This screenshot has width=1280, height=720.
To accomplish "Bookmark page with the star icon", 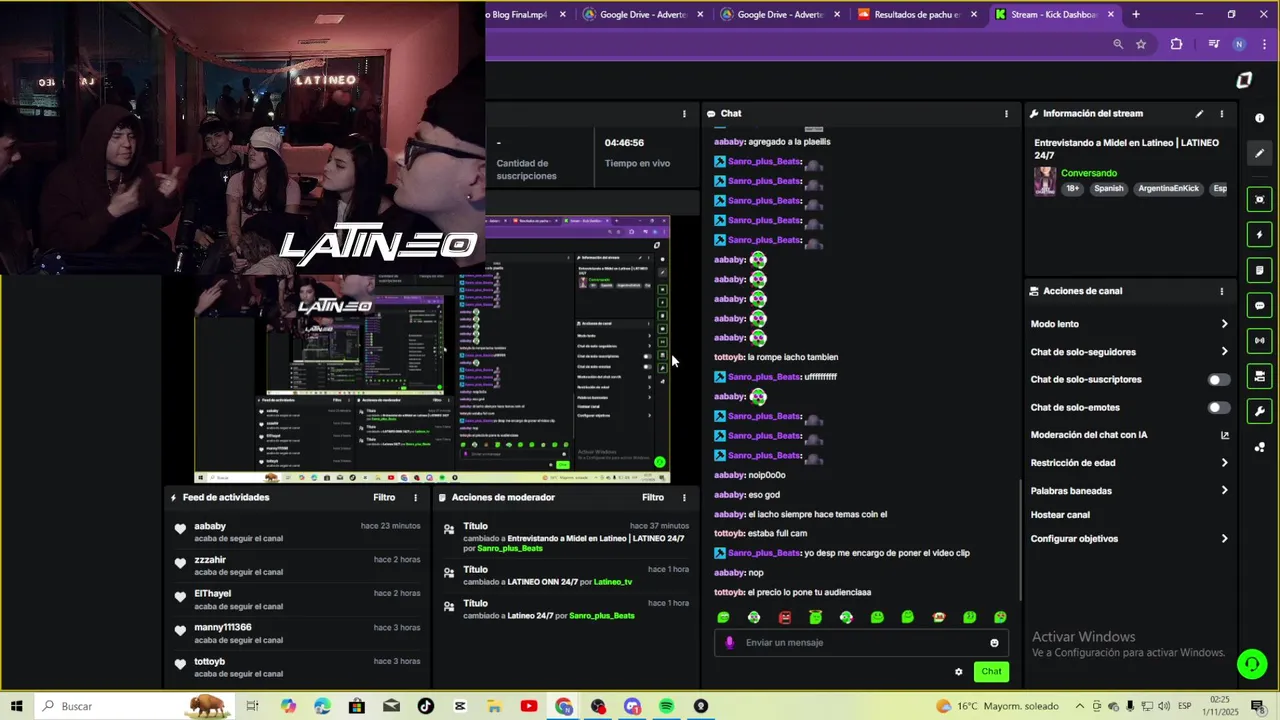I will (1141, 44).
